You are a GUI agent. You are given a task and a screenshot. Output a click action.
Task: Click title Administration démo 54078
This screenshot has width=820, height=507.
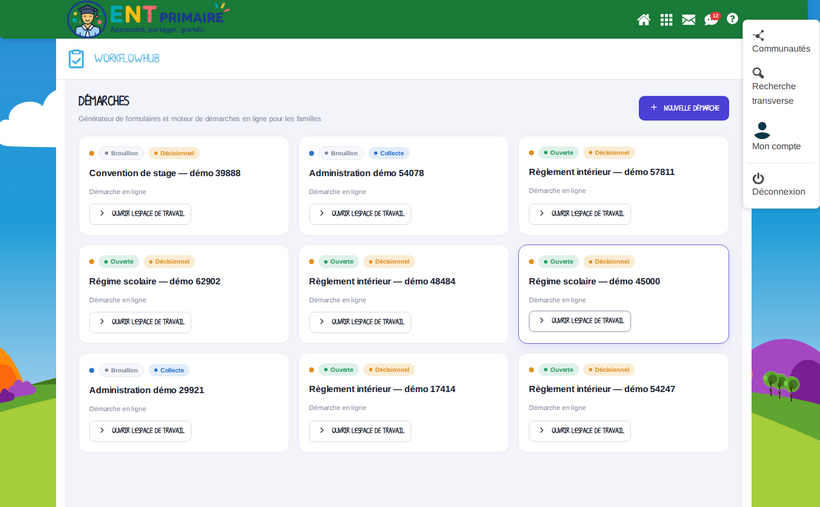tap(367, 173)
